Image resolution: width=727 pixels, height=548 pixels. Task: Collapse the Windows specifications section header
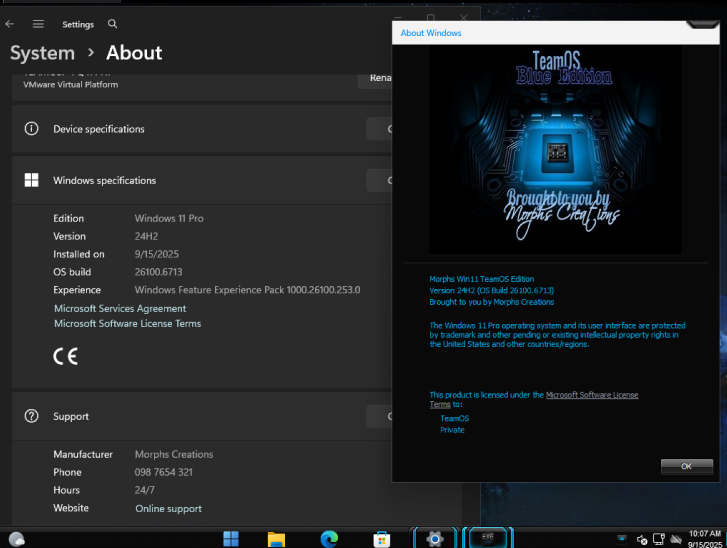tap(202, 180)
